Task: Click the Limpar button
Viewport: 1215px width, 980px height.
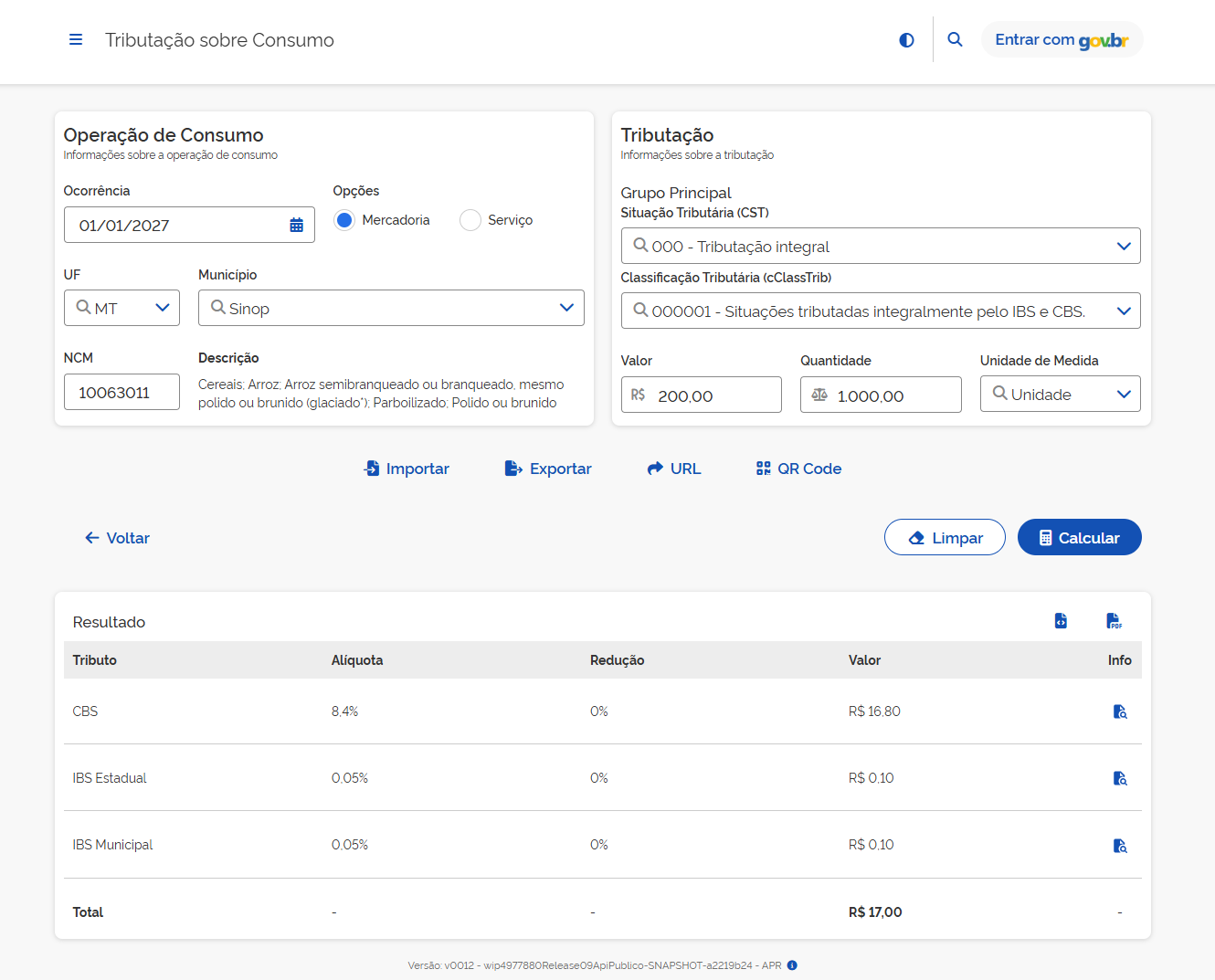Action: point(945,538)
